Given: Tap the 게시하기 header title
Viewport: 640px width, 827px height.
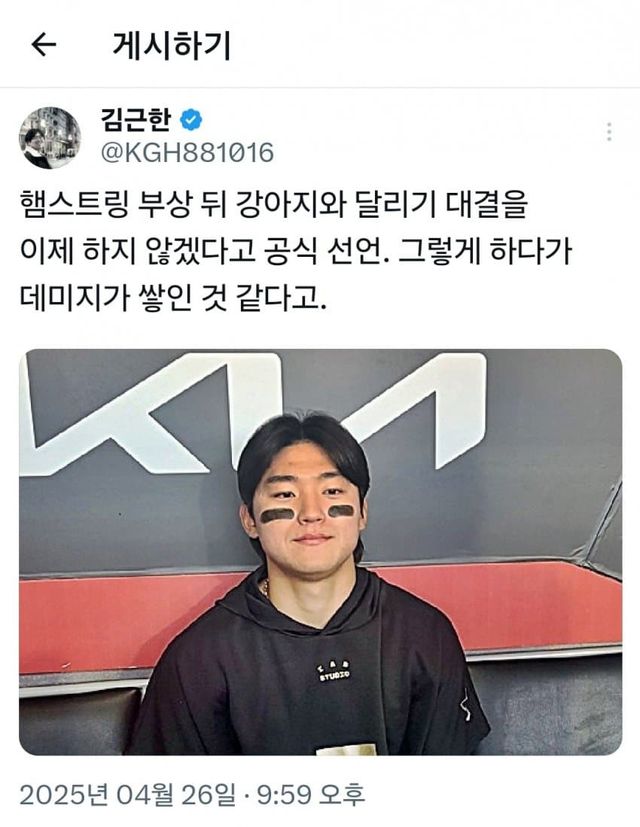Looking at the screenshot, I should (172, 45).
